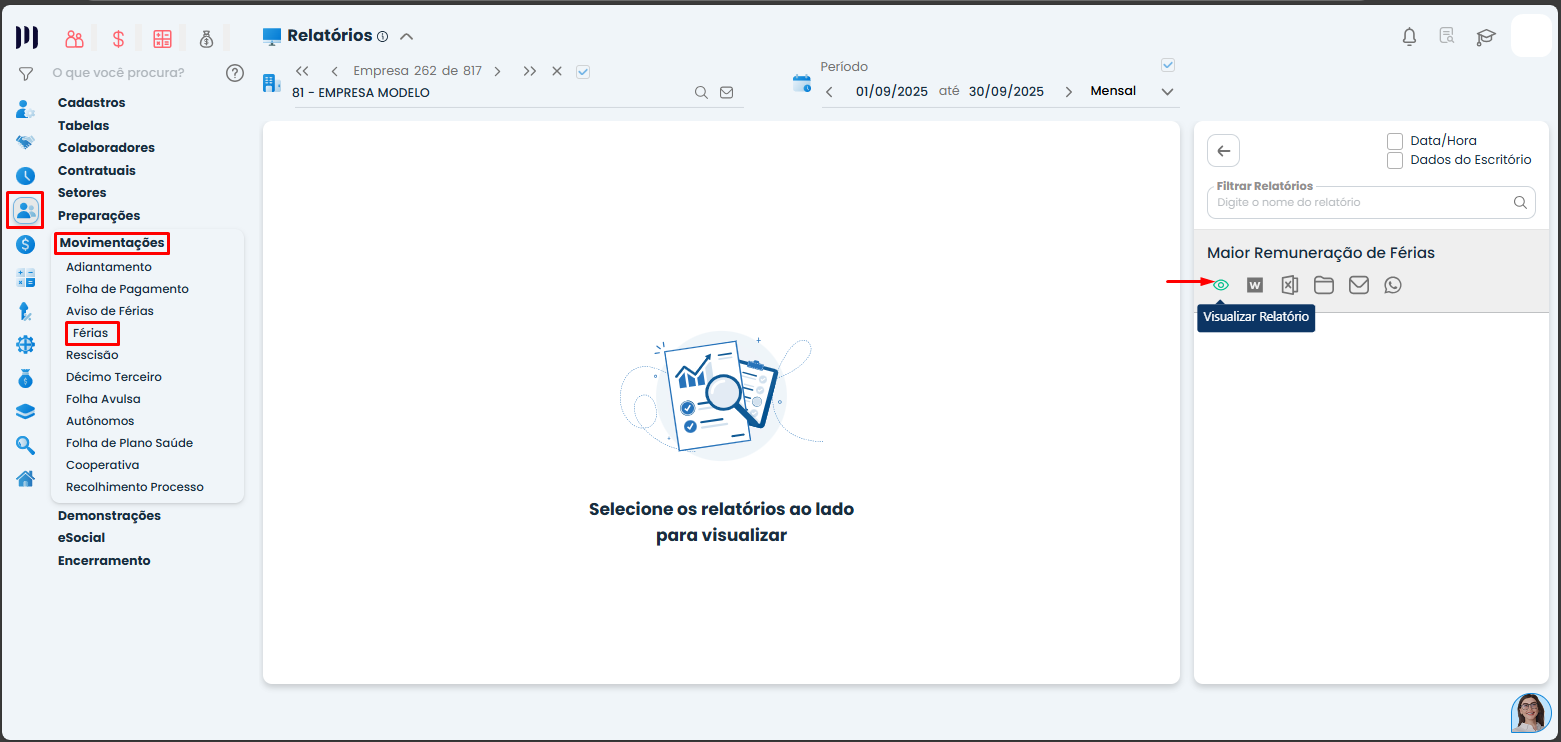This screenshot has height=742, width=1561.
Task: Send report via WhatsApp icon
Action: (x=1393, y=285)
